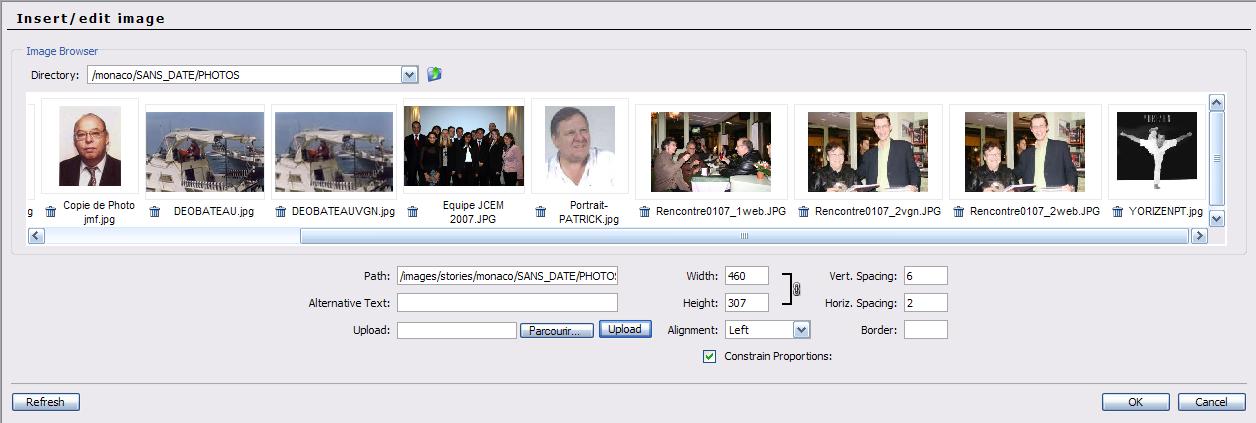The image size is (1256, 423).
Task: Click the Rencontre0107_1web.JPG filename
Action: pyautogui.click(x=720, y=212)
